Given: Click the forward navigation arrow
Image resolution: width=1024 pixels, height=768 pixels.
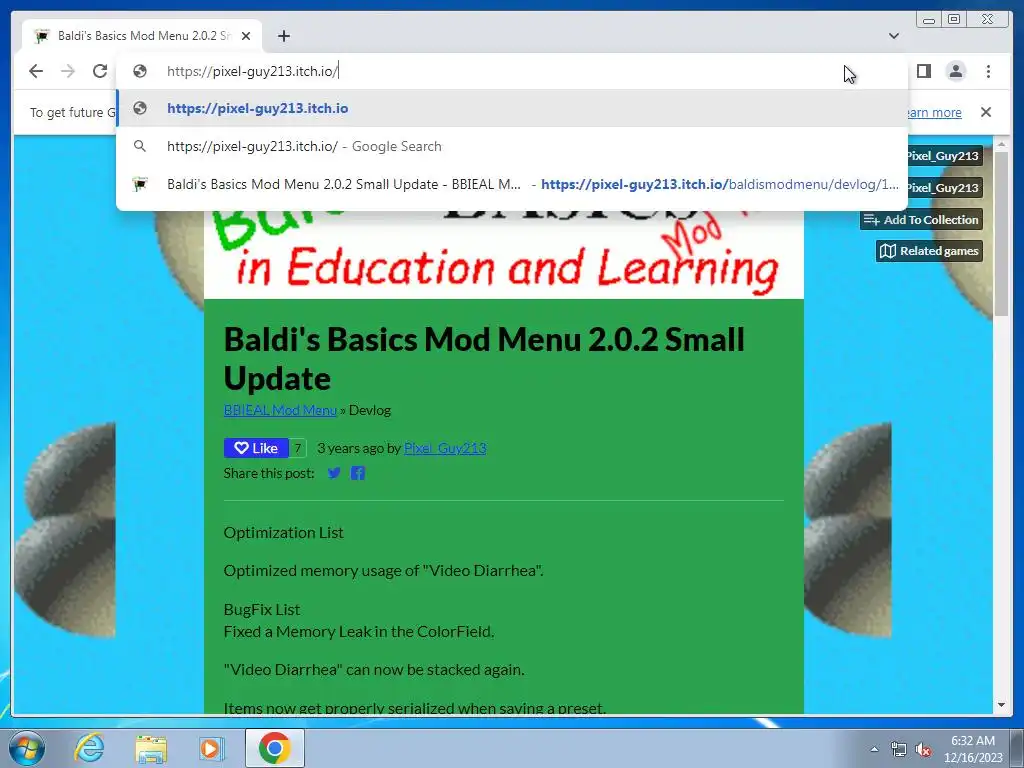Looking at the screenshot, I should (68, 71).
